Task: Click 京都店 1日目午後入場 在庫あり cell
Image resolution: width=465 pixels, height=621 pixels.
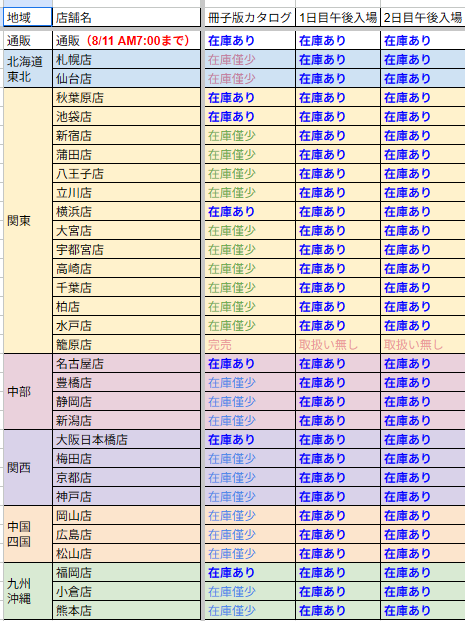Action: (338, 478)
